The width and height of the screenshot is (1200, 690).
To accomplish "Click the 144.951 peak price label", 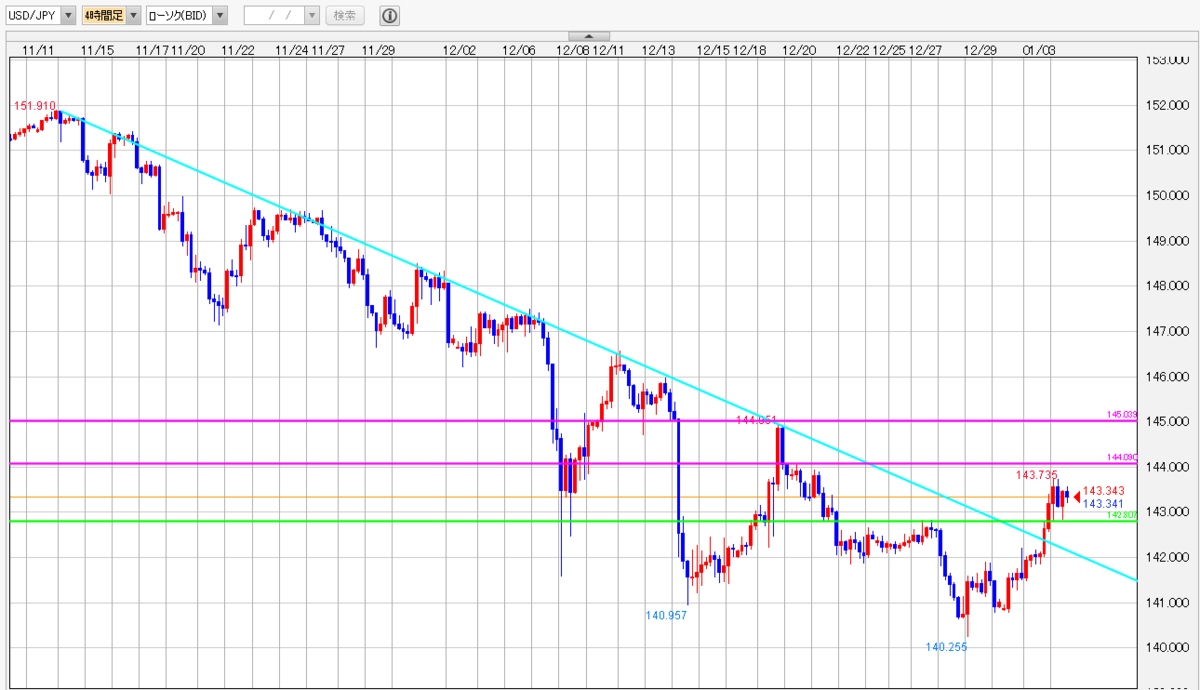I will coord(757,421).
